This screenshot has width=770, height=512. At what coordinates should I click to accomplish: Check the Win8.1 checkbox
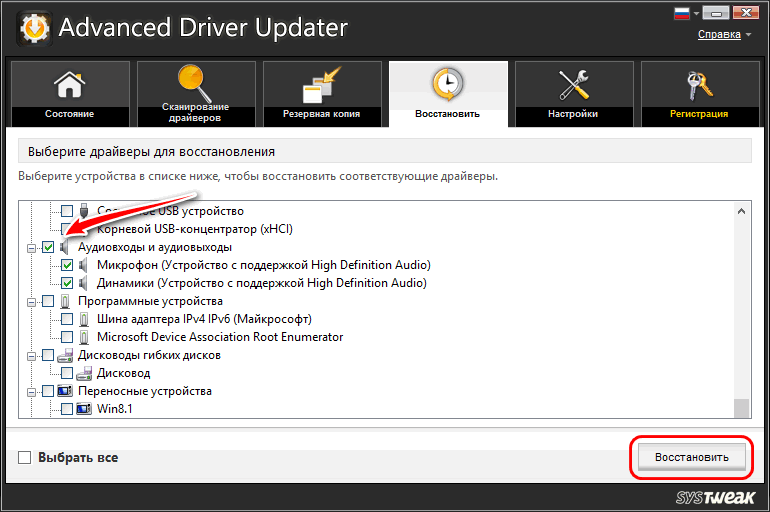(x=67, y=409)
